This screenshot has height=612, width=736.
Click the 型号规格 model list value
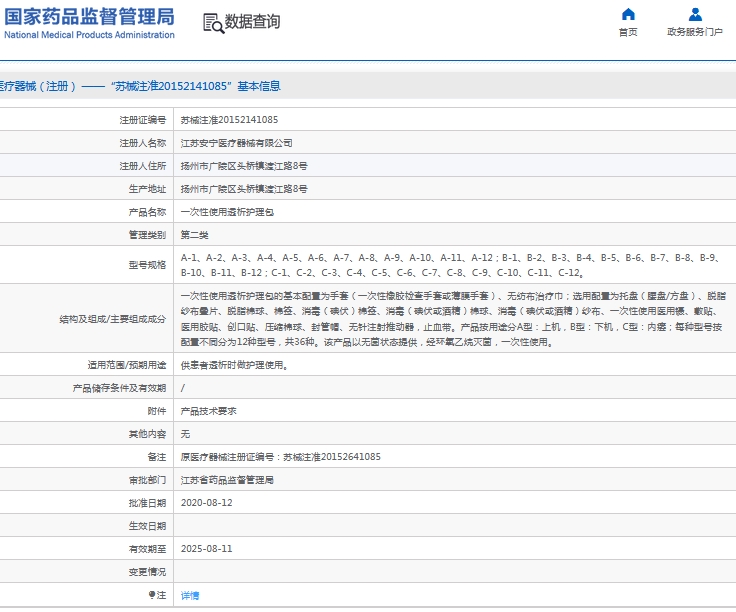[451, 265]
